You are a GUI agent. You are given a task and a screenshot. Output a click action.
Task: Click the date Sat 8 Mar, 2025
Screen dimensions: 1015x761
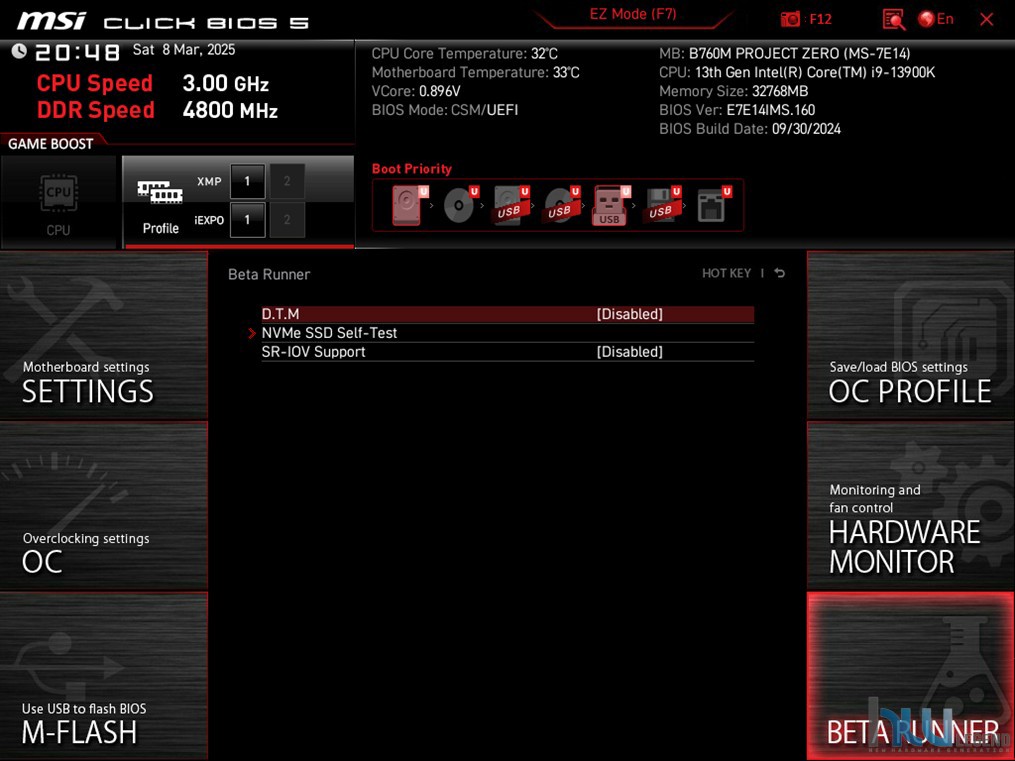pos(184,50)
